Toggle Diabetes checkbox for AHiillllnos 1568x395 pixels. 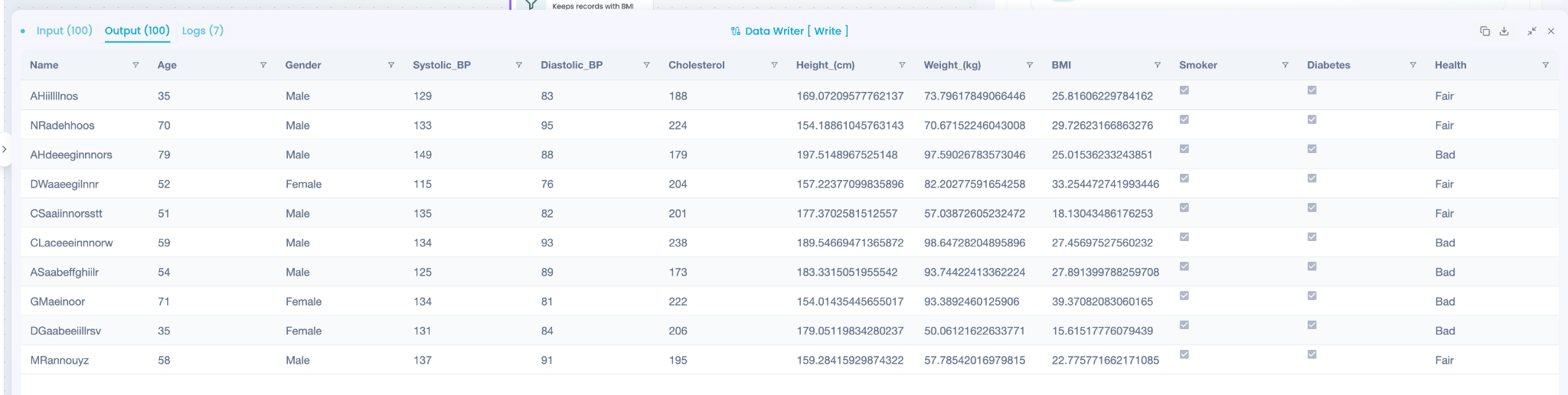pyautogui.click(x=1312, y=90)
